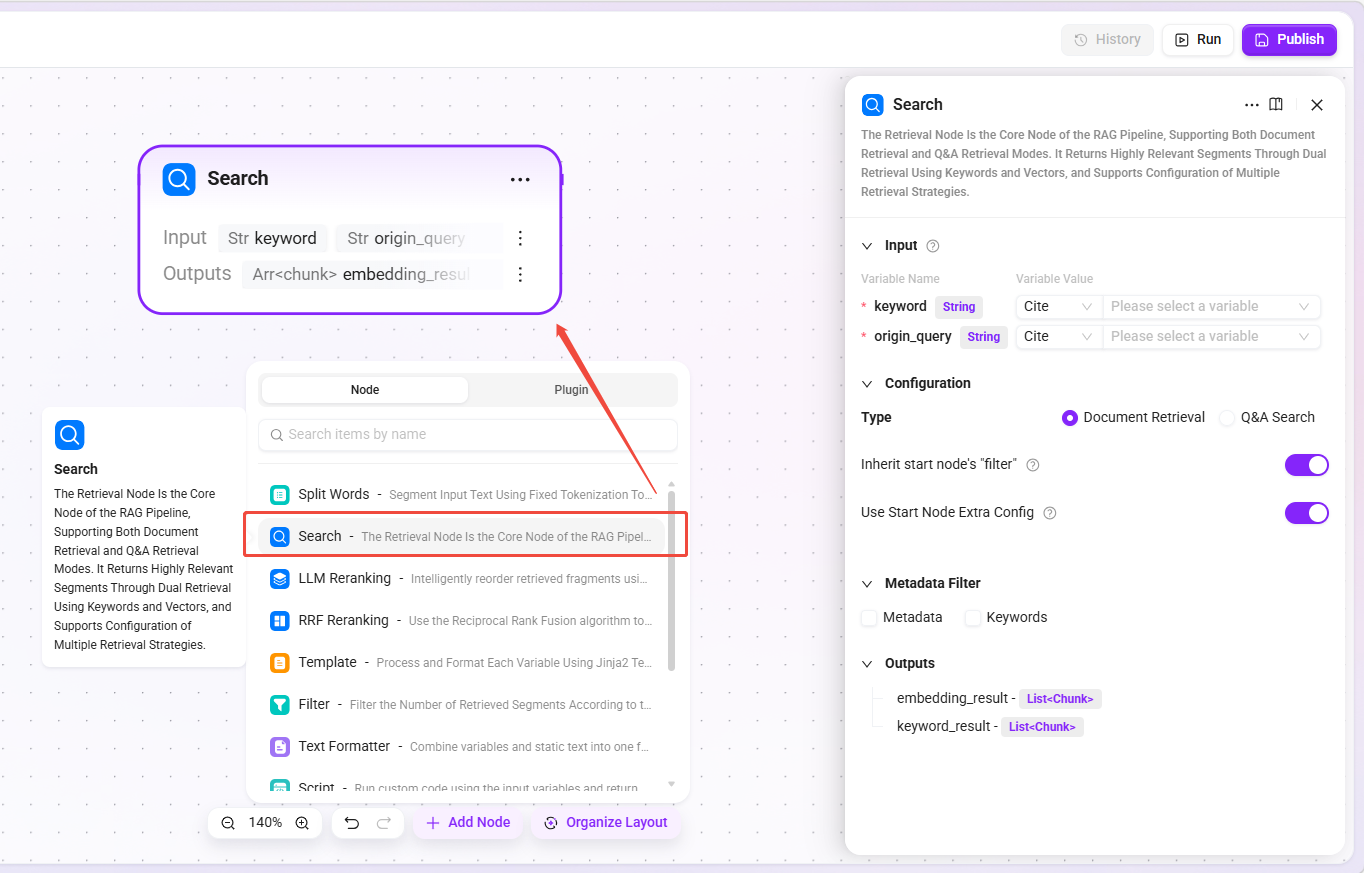Check the Keywords checkbox

(x=973, y=618)
